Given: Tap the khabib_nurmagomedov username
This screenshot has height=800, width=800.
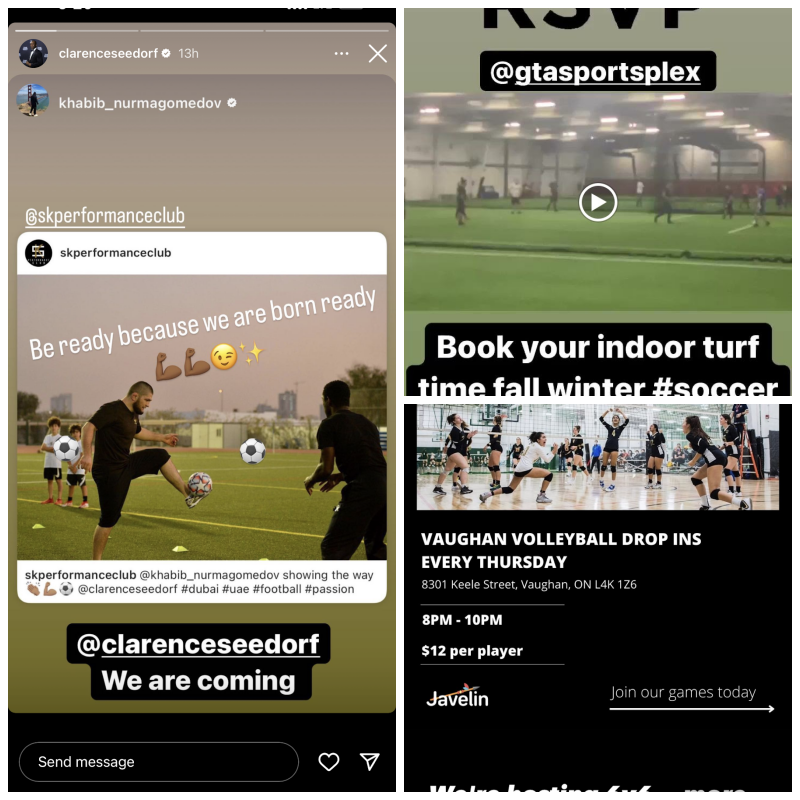Looking at the screenshot, I should pos(140,104).
